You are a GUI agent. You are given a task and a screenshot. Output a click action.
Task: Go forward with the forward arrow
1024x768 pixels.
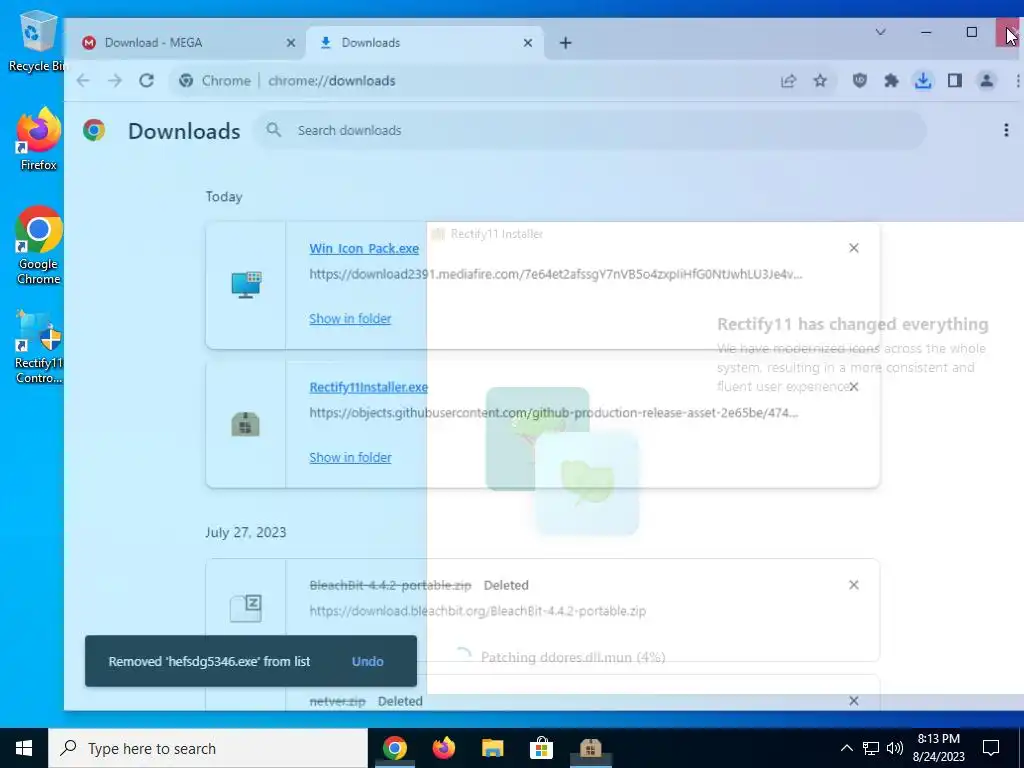[x=115, y=80]
